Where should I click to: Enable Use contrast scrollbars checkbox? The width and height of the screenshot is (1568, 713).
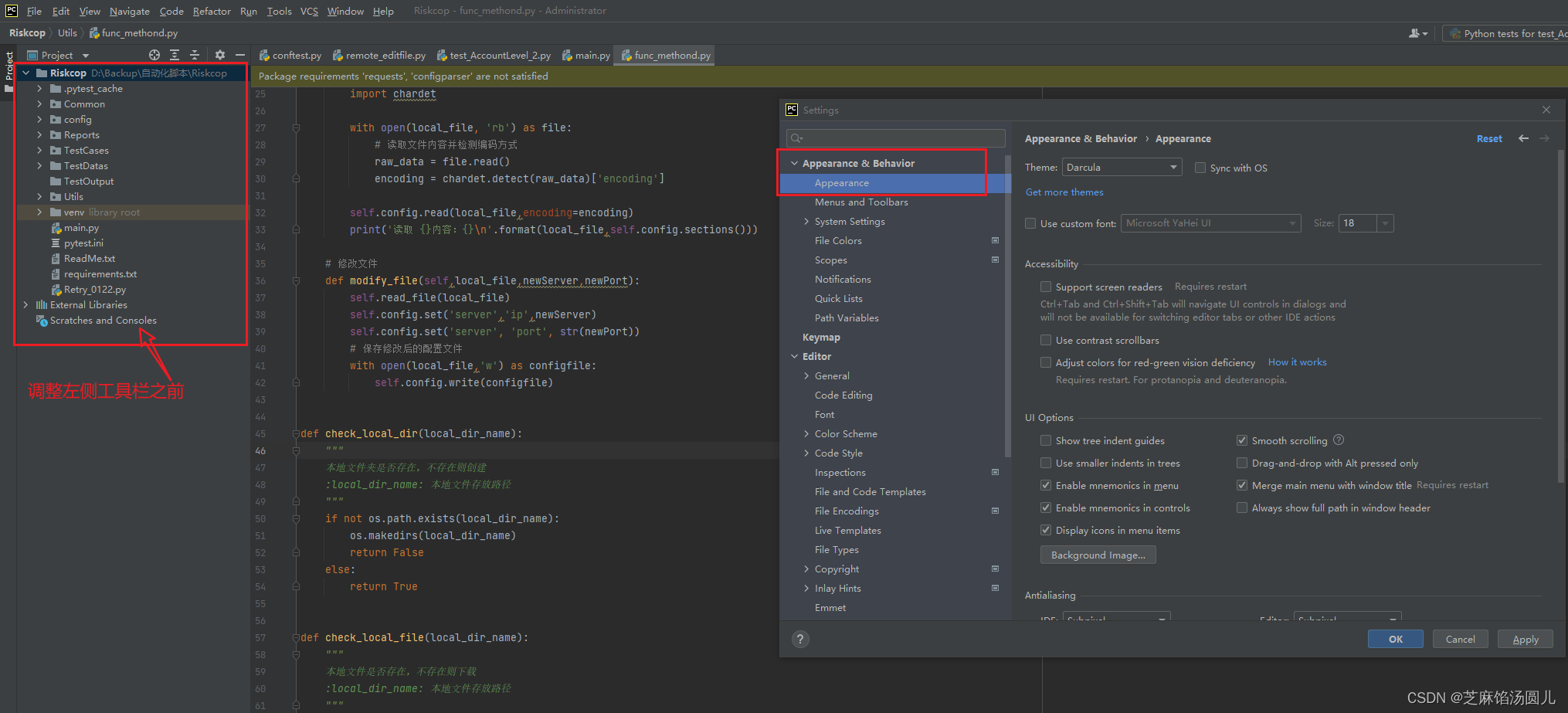click(x=1046, y=340)
